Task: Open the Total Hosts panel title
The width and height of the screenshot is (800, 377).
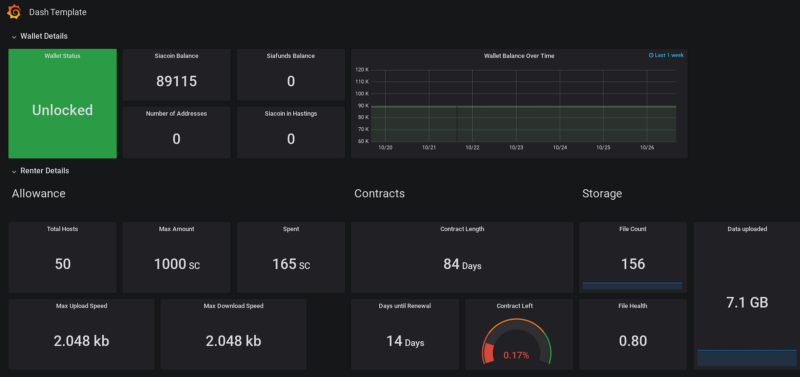Action: pyautogui.click(x=62, y=229)
